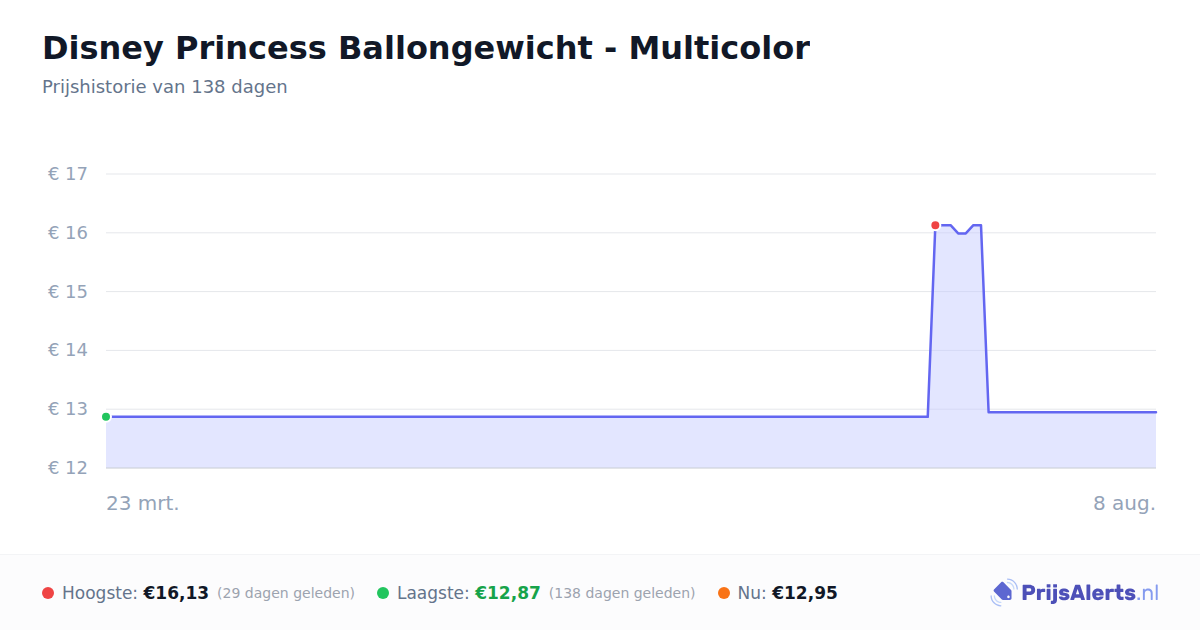Select the € 14 axis label
1200x630 pixels.
pos(68,350)
